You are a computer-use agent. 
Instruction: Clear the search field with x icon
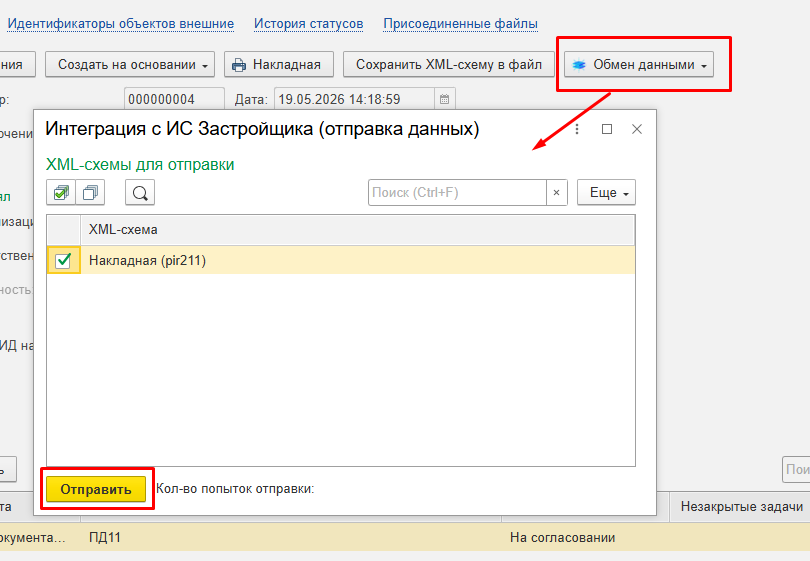click(x=556, y=193)
